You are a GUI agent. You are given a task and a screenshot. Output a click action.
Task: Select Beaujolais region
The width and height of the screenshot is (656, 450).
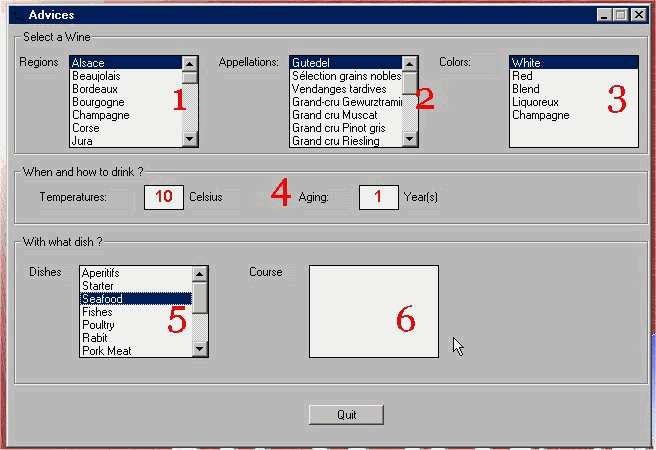click(97, 76)
